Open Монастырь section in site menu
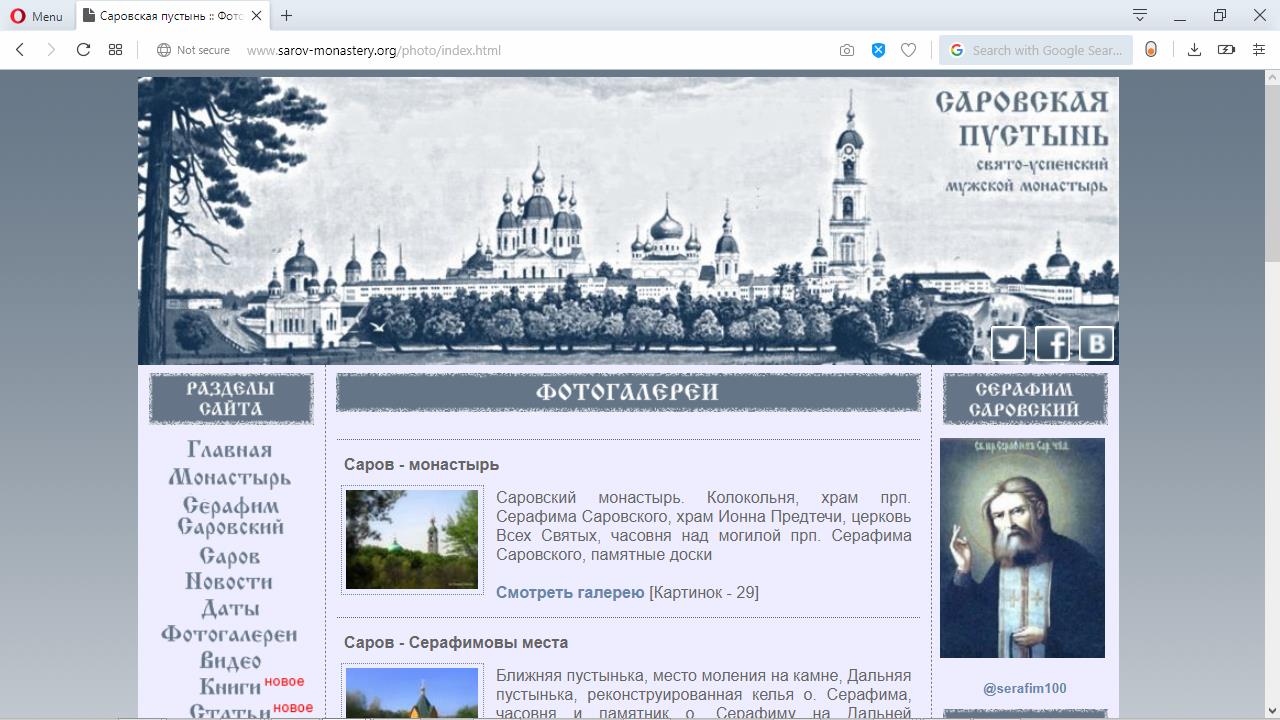 pos(230,478)
